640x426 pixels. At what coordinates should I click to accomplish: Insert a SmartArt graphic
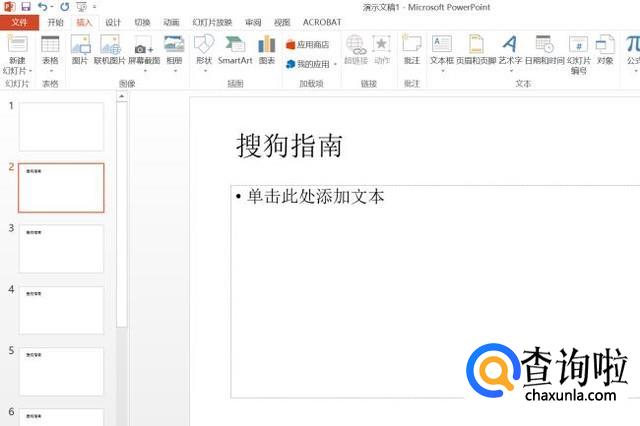coord(235,49)
